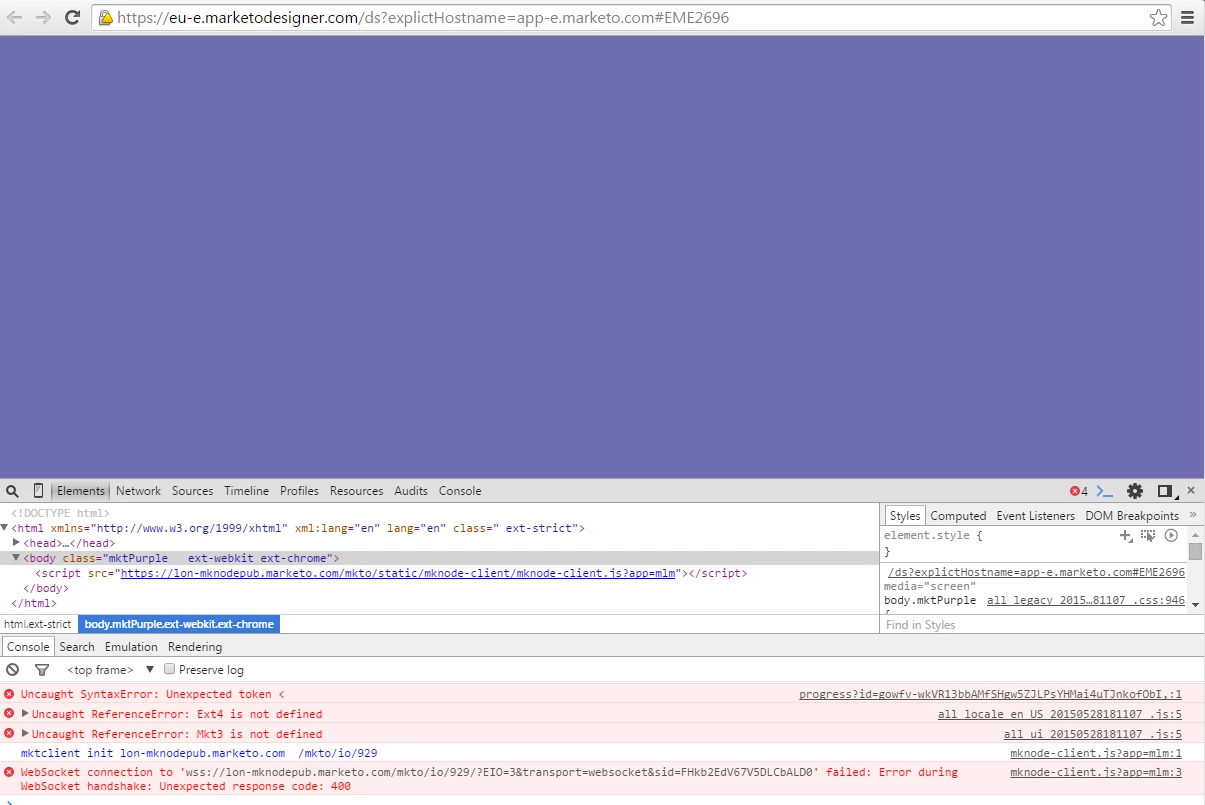Reload the page
This screenshot has height=805, width=1205.
[72, 17]
